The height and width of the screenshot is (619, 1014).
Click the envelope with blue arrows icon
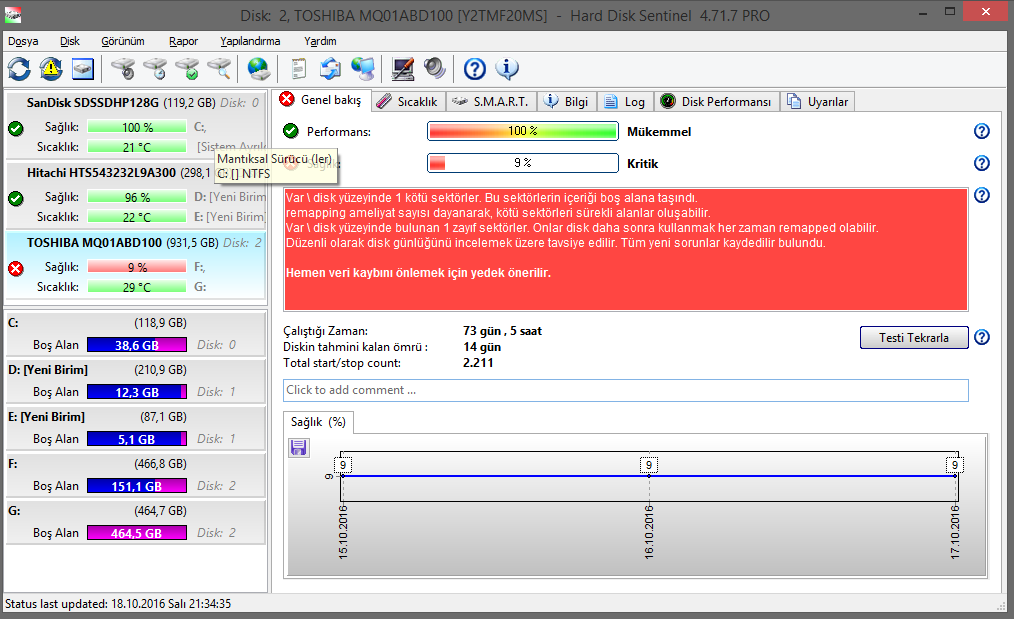[330, 69]
